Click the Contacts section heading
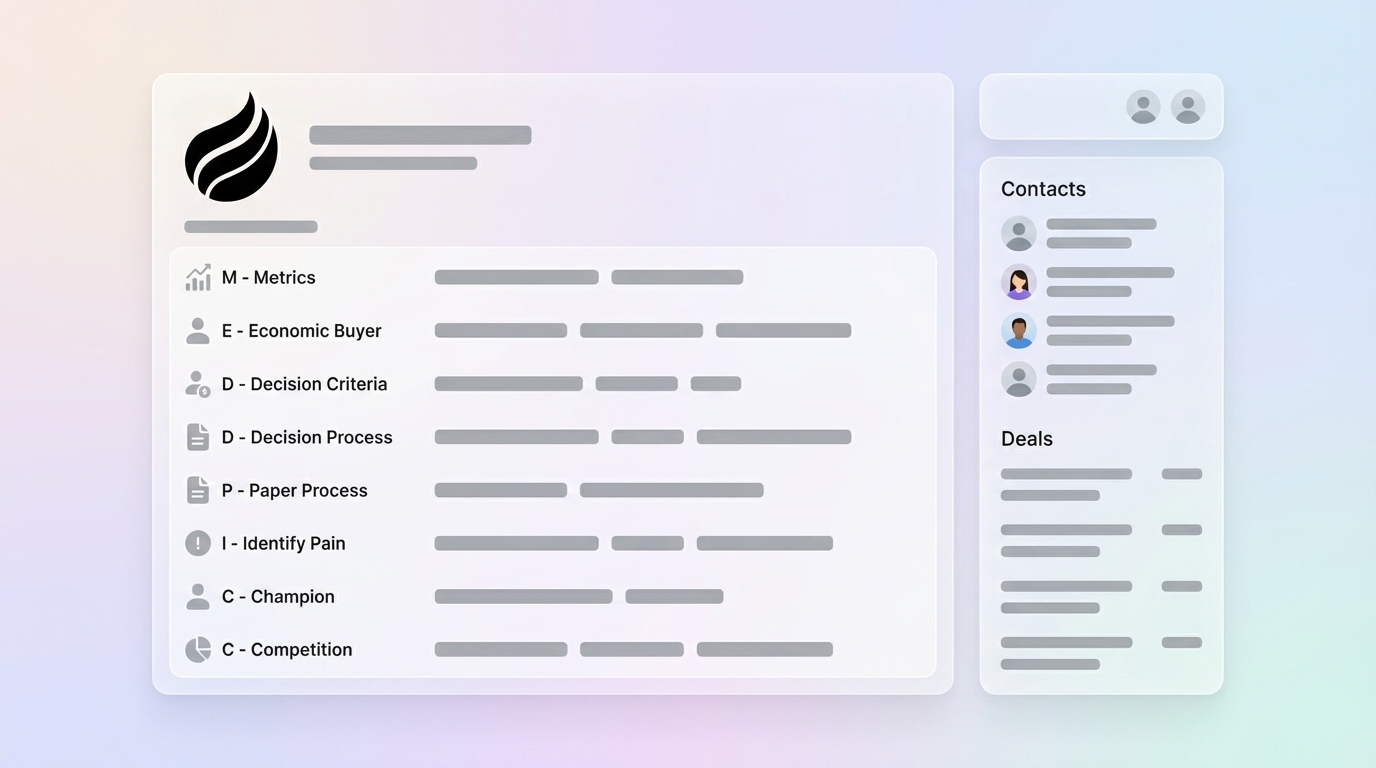Image resolution: width=1376 pixels, height=768 pixels. point(1043,189)
